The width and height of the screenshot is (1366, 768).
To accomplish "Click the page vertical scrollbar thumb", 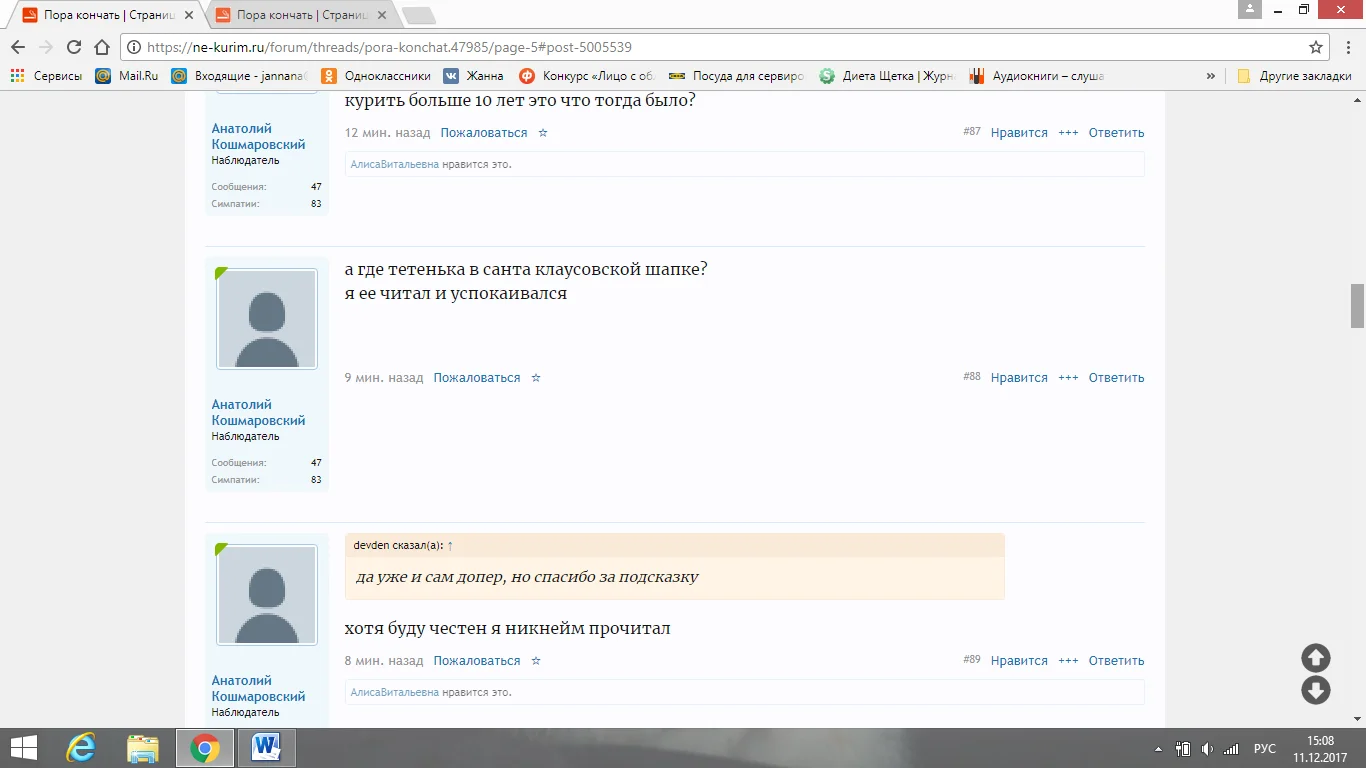I will point(1357,306).
